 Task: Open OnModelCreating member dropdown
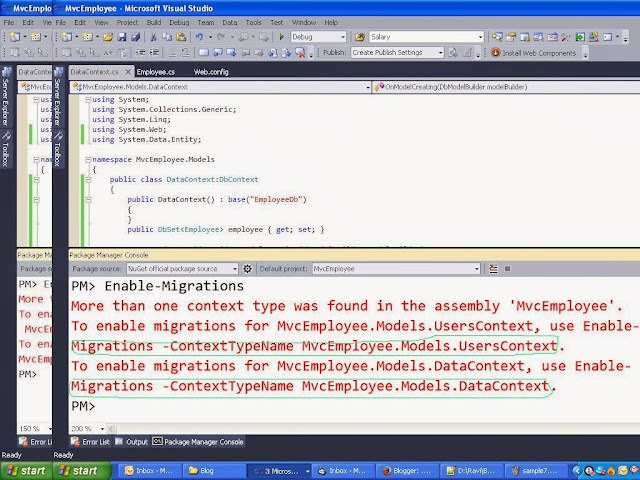(x=506, y=87)
